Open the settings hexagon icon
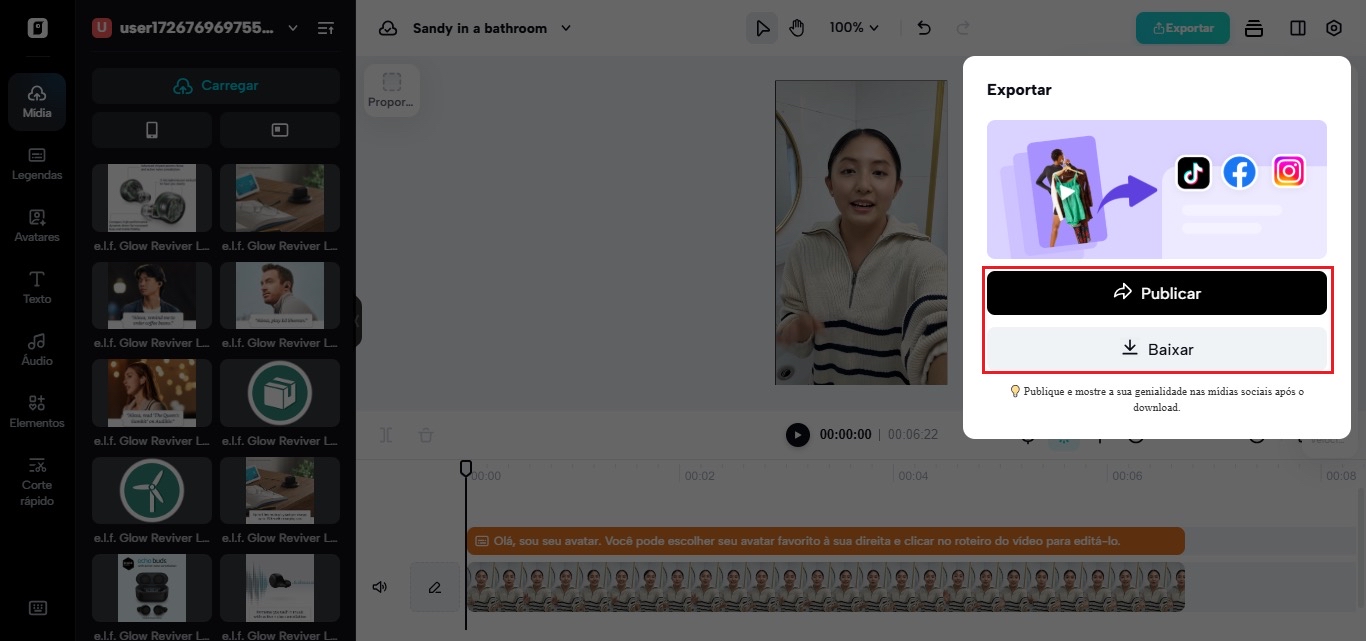Image resolution: width=1366 pixels, height=641 pixels. [x=1333, y=28]
